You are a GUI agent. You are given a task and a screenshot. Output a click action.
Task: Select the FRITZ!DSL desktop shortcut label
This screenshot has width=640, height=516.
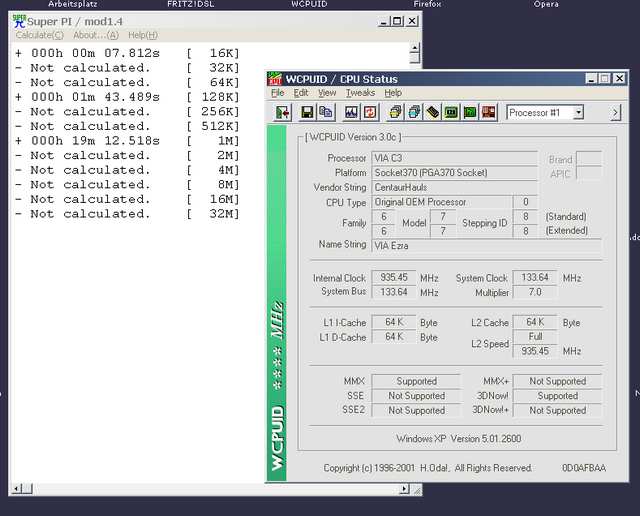191,4
